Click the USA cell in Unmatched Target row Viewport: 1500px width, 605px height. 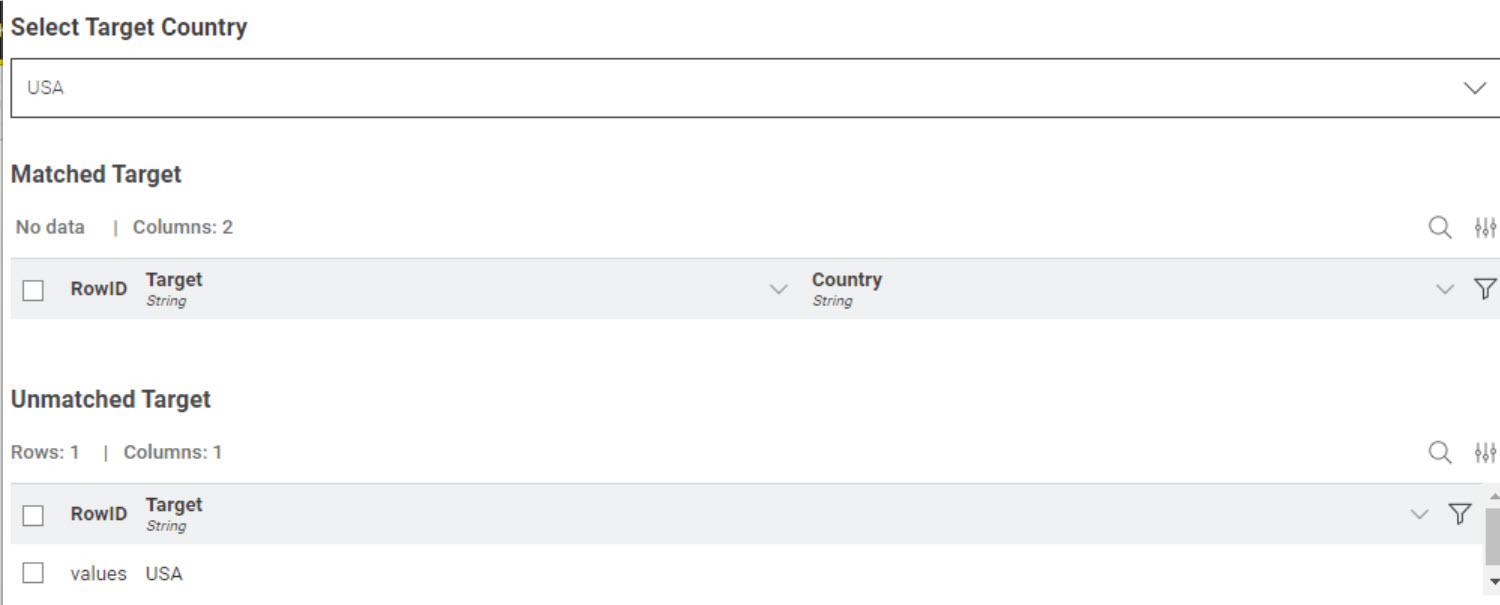pyautogui.click(x=164, y=574)
